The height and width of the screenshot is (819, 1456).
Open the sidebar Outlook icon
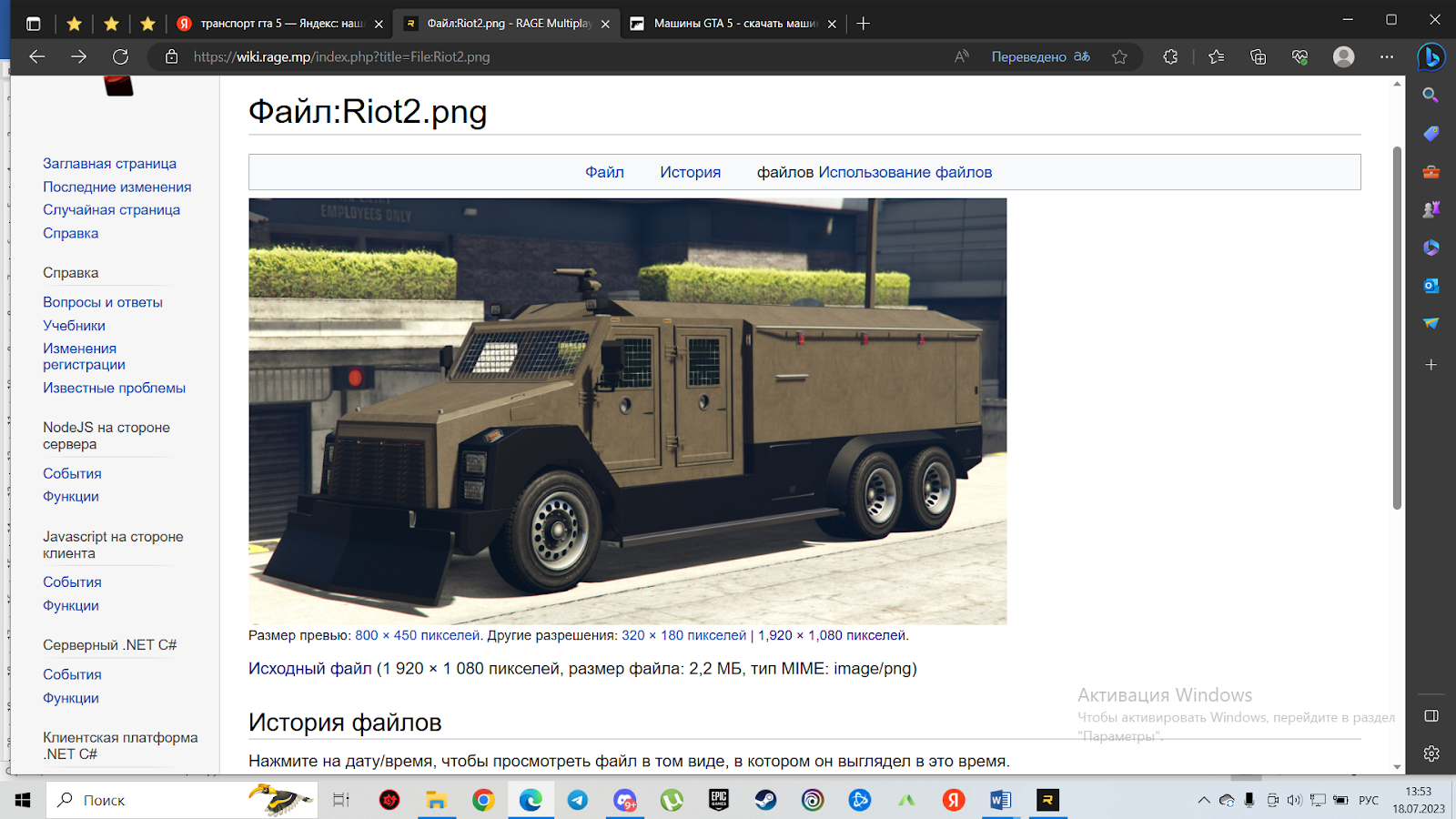[x=1431, y=286]
